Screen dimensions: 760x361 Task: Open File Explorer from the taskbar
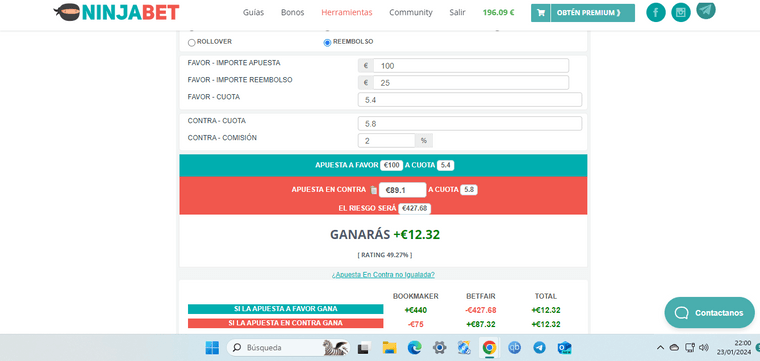[x=390, y=347]
